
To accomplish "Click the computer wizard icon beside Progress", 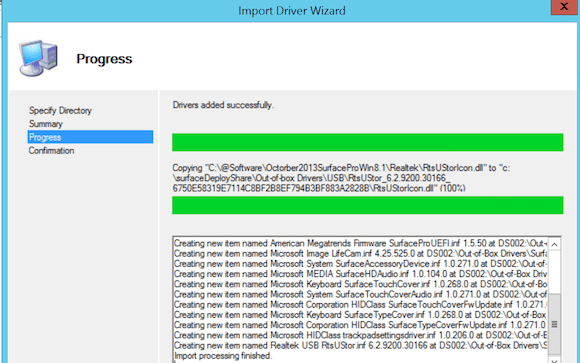I will click(39, 58).
